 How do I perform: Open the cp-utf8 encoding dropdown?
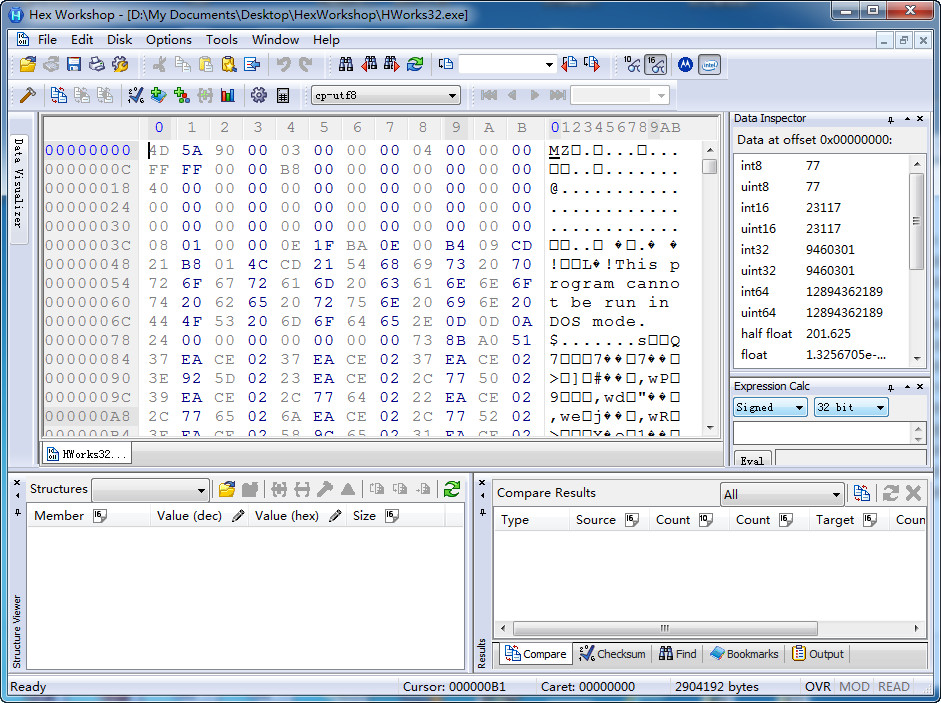tap(453, 96)
